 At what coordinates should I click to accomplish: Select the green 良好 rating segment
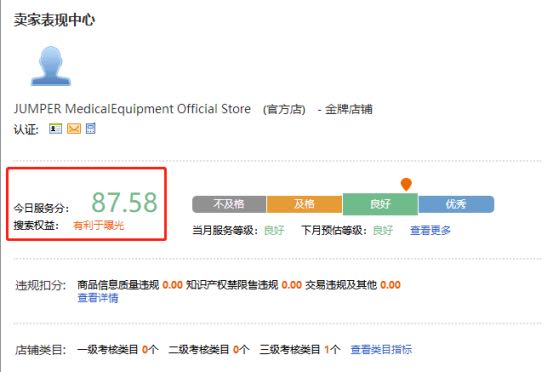pos(380,204)
